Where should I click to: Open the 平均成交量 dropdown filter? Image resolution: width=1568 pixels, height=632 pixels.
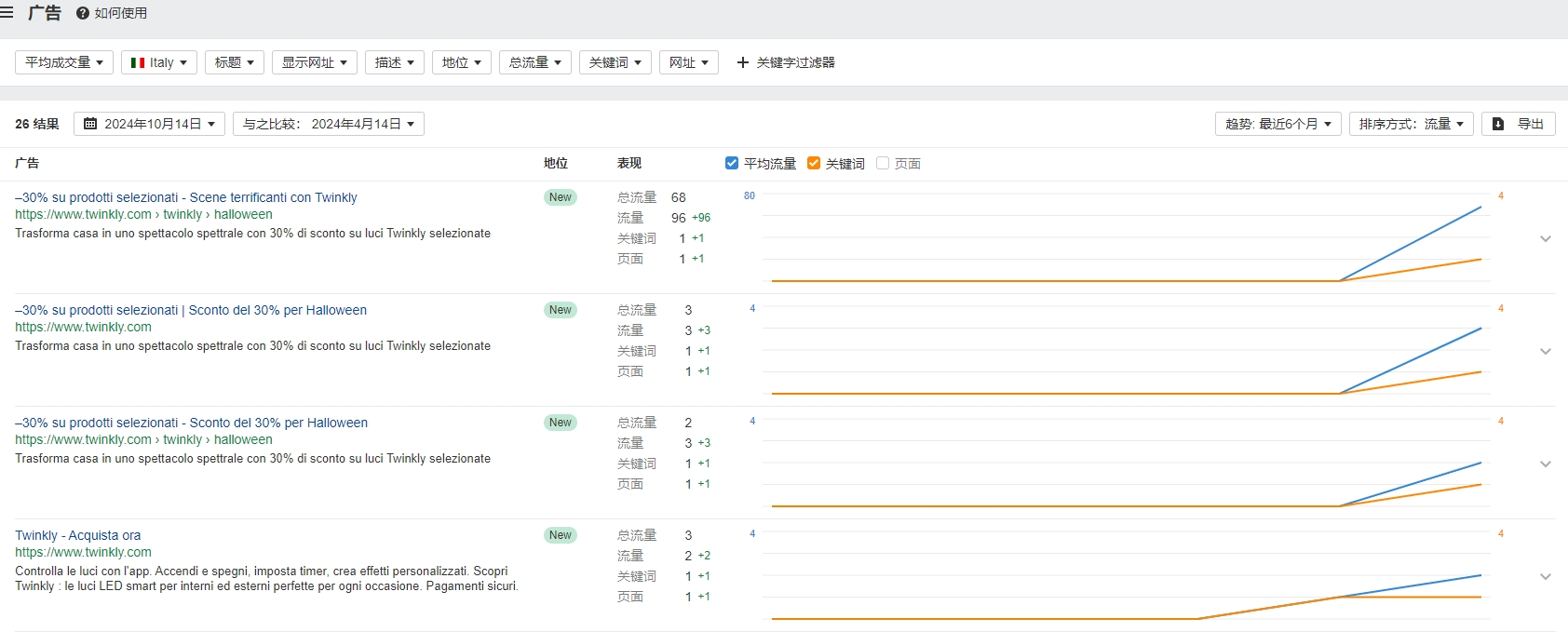pos(64,62)
